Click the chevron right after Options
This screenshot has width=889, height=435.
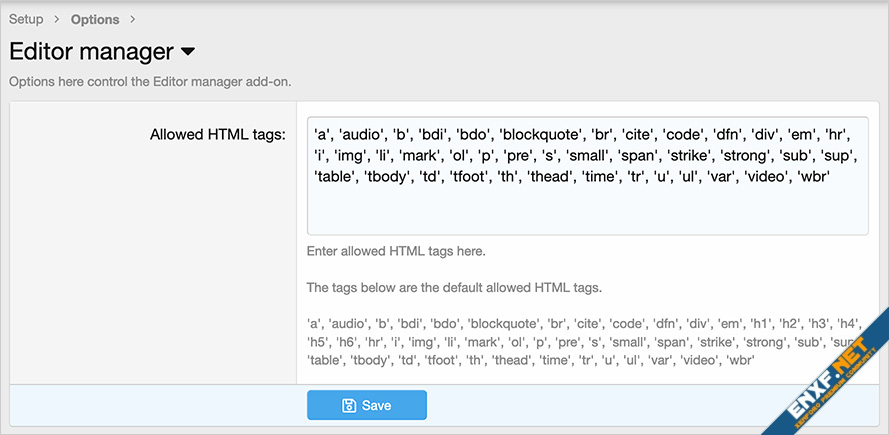(133, 19)
